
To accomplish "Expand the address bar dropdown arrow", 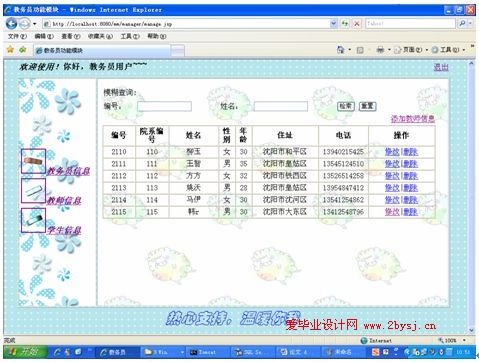I will (x=333, y=24).
